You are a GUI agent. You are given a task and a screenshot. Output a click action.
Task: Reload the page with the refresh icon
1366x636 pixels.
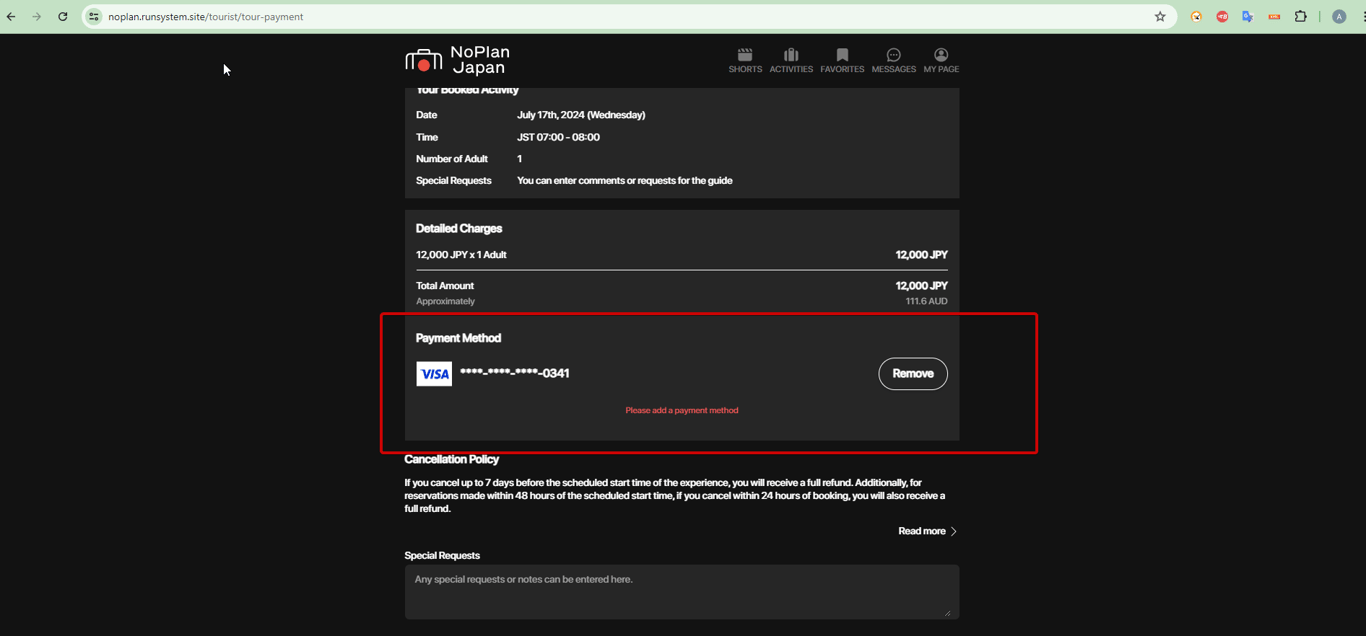tap(63, 17)
